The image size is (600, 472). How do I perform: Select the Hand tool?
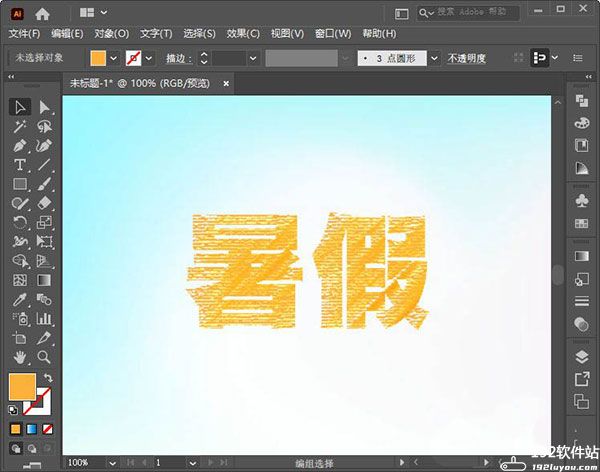(20, 357)
